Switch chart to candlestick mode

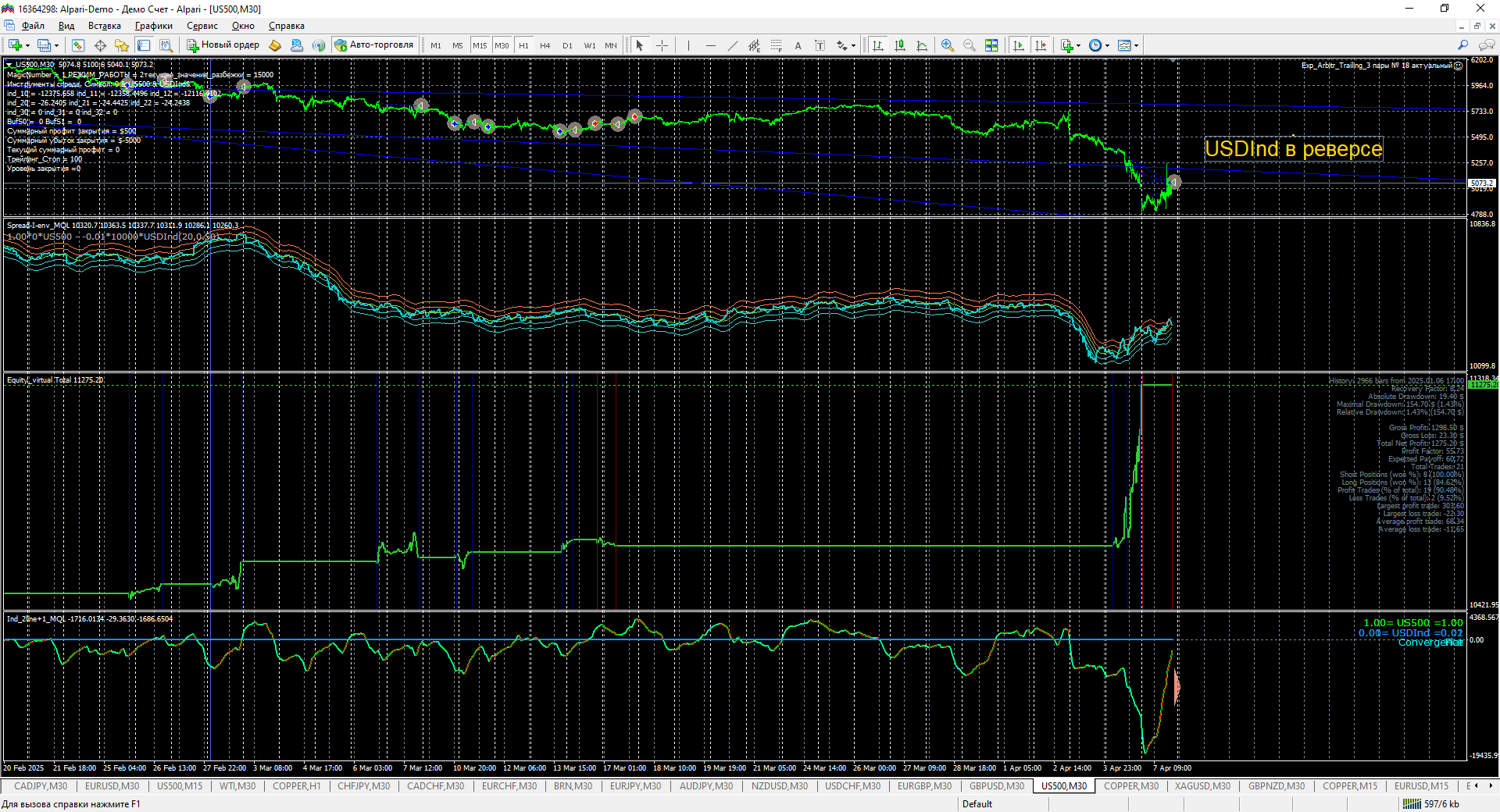point(900,45)
